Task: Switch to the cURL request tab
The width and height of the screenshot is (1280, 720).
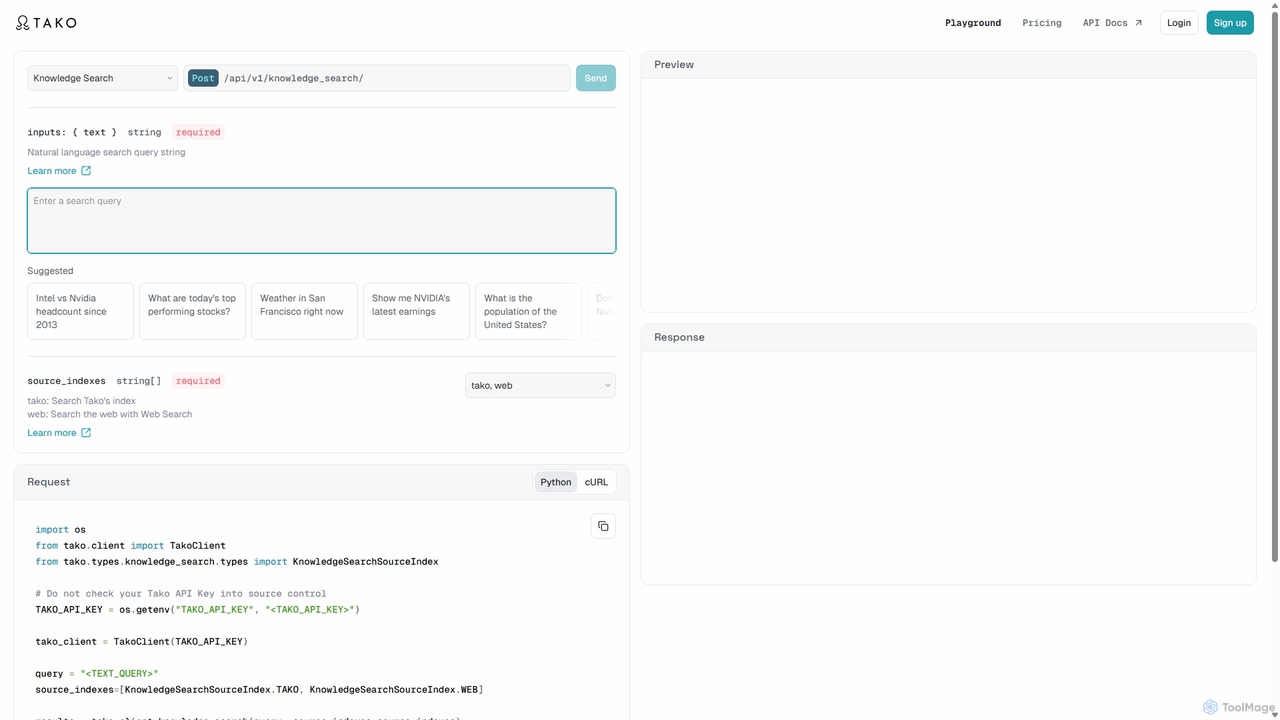Action: coord(596,482)
